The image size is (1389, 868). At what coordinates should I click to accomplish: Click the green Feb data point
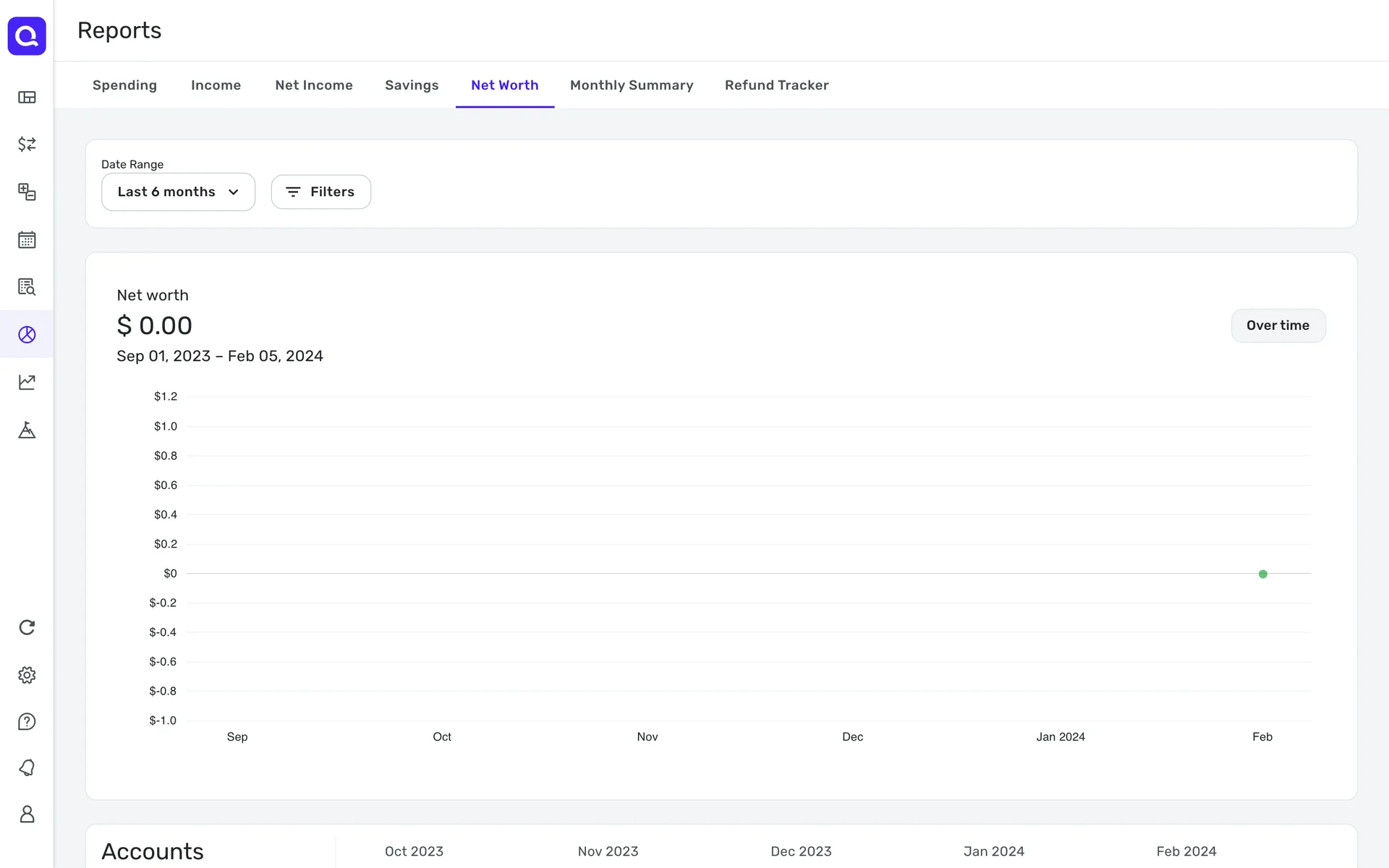tap(1262, 574)
